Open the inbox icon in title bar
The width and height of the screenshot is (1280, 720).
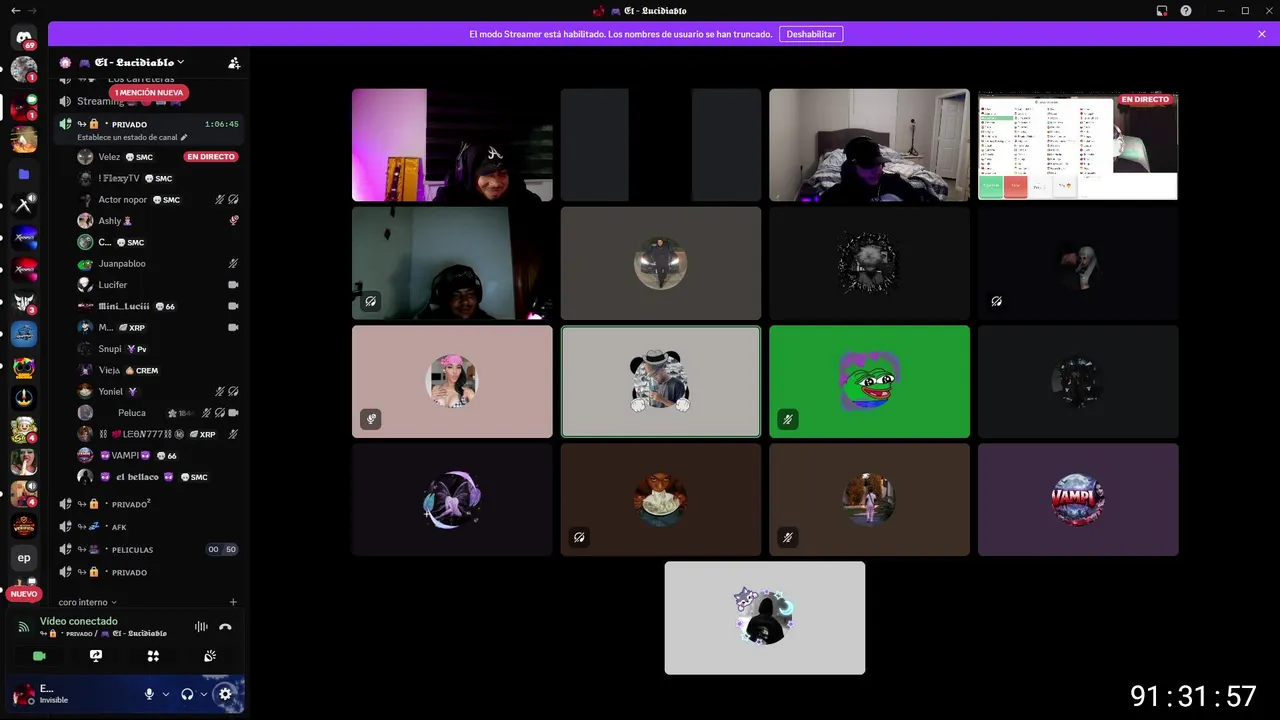1162,11
